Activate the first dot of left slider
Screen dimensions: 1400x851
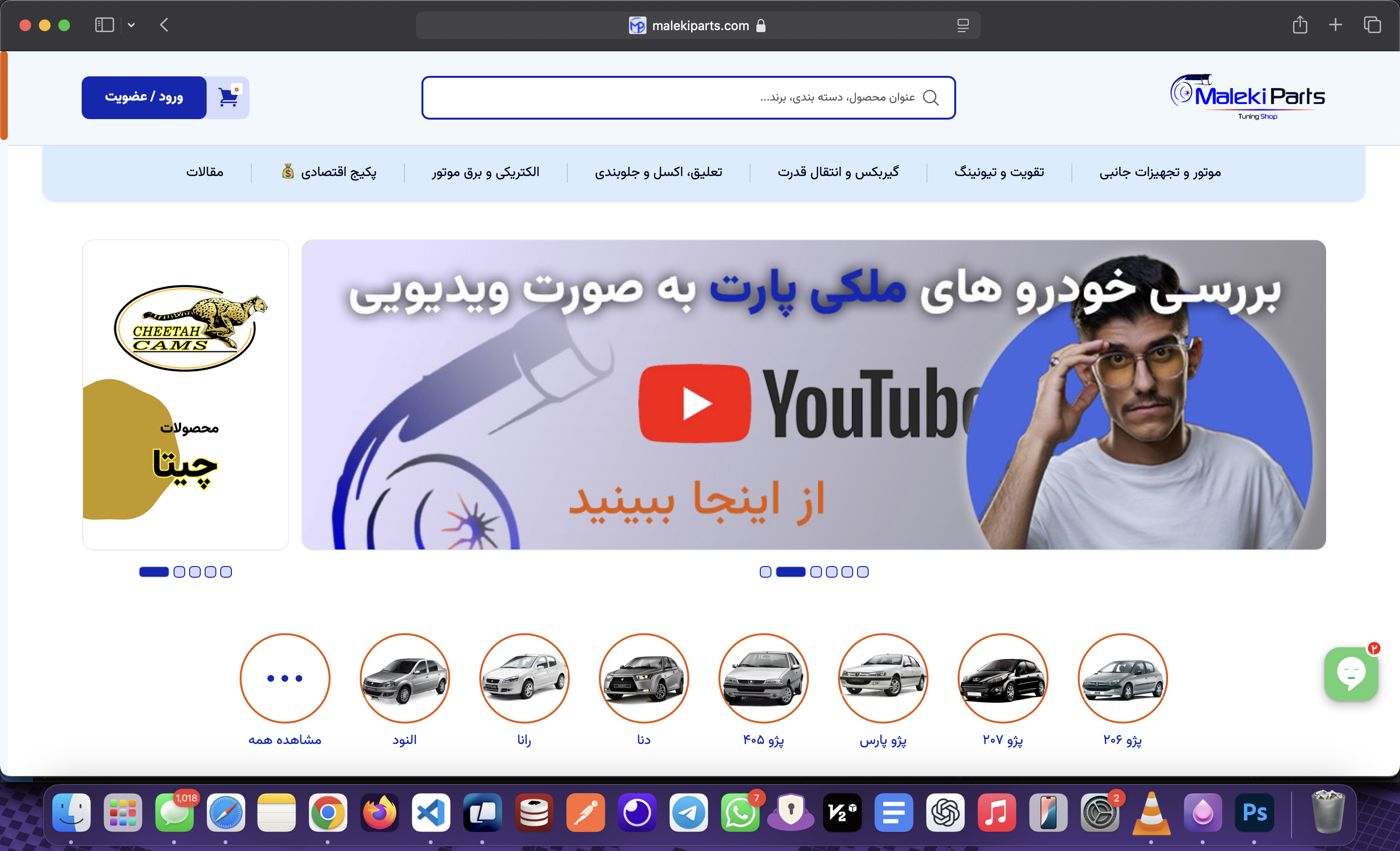154,572
